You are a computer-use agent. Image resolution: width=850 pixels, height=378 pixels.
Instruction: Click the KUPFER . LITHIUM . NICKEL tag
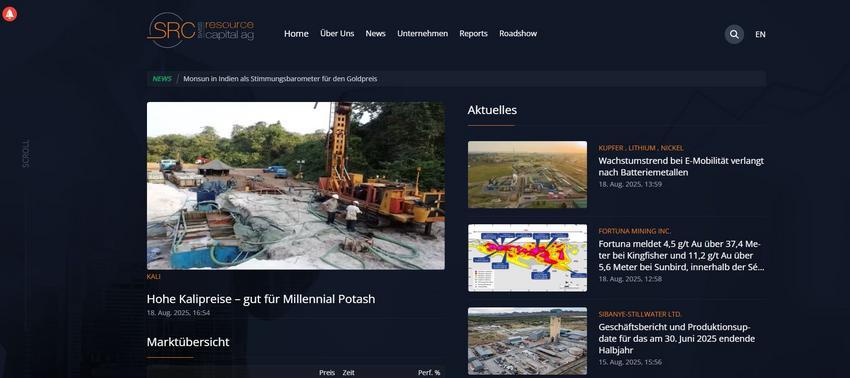[x=641, y=148]
